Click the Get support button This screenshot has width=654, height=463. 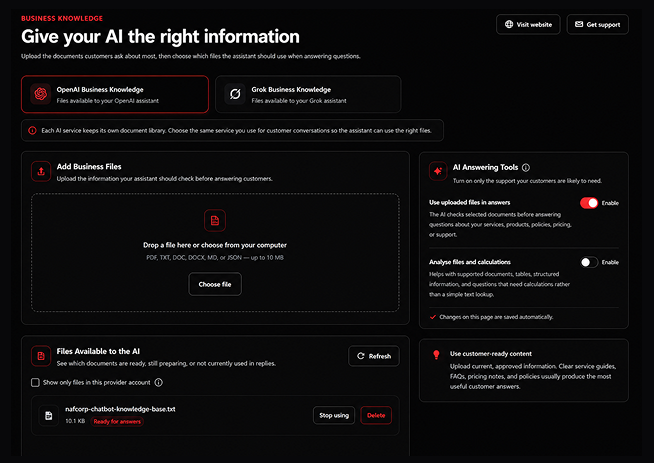click(x=597, y=25)
